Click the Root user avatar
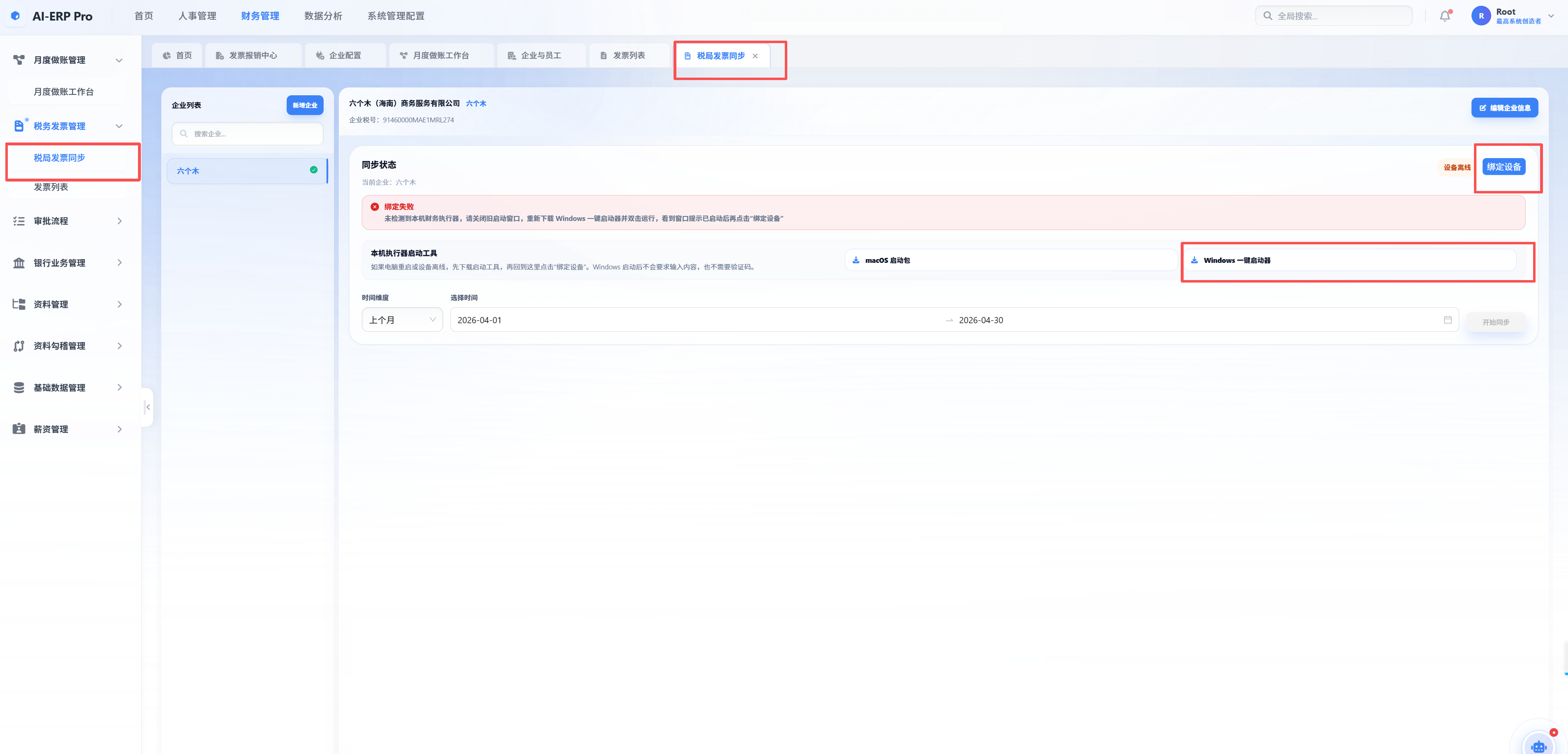 tap(1481, 16)
